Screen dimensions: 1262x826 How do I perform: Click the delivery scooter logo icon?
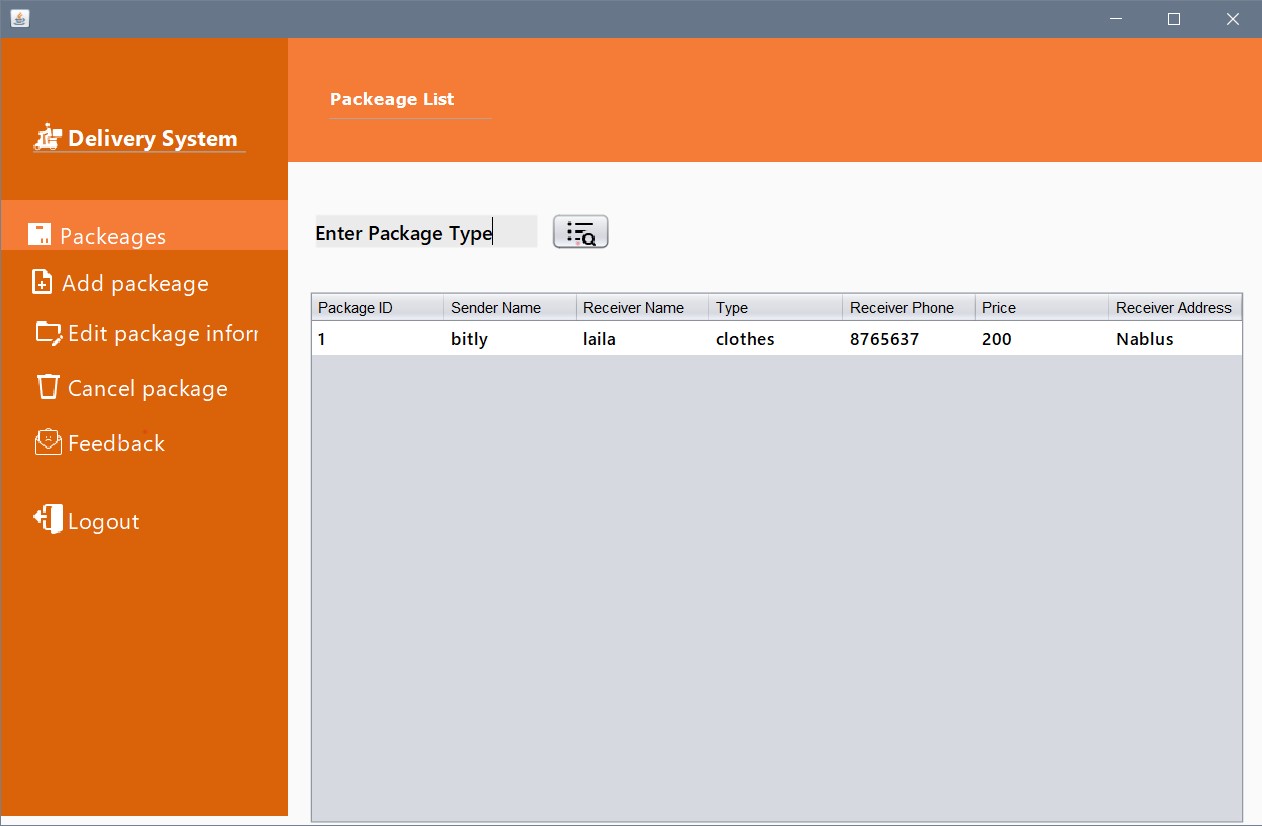[x=47, y=137]
